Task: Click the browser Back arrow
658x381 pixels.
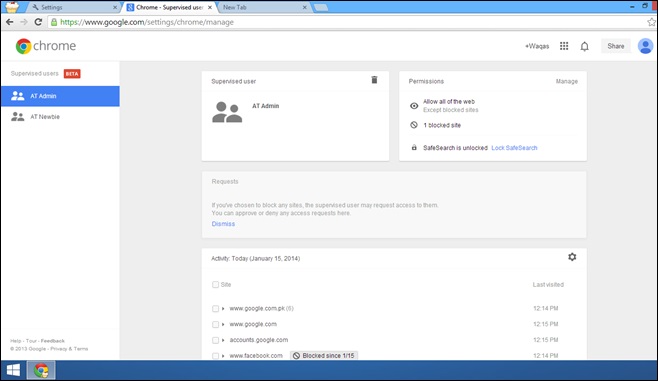Action: pyautogui.click(x=9, y=22)
